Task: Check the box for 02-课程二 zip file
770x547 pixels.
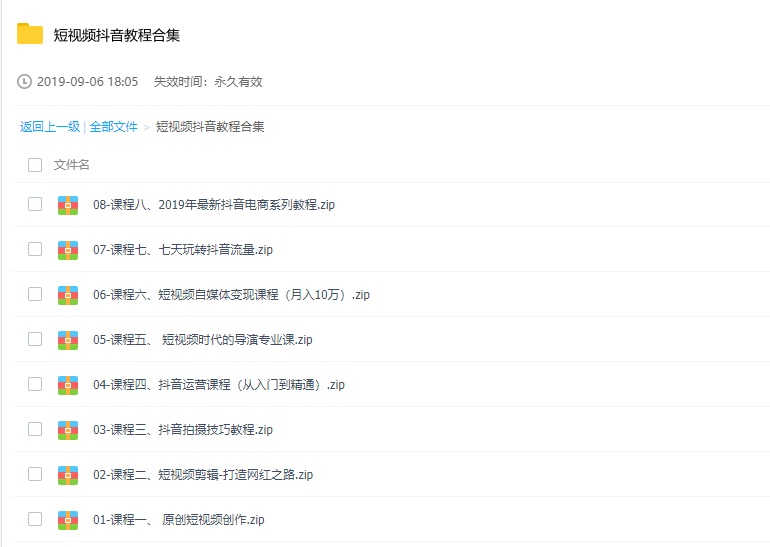Action: 35,474
